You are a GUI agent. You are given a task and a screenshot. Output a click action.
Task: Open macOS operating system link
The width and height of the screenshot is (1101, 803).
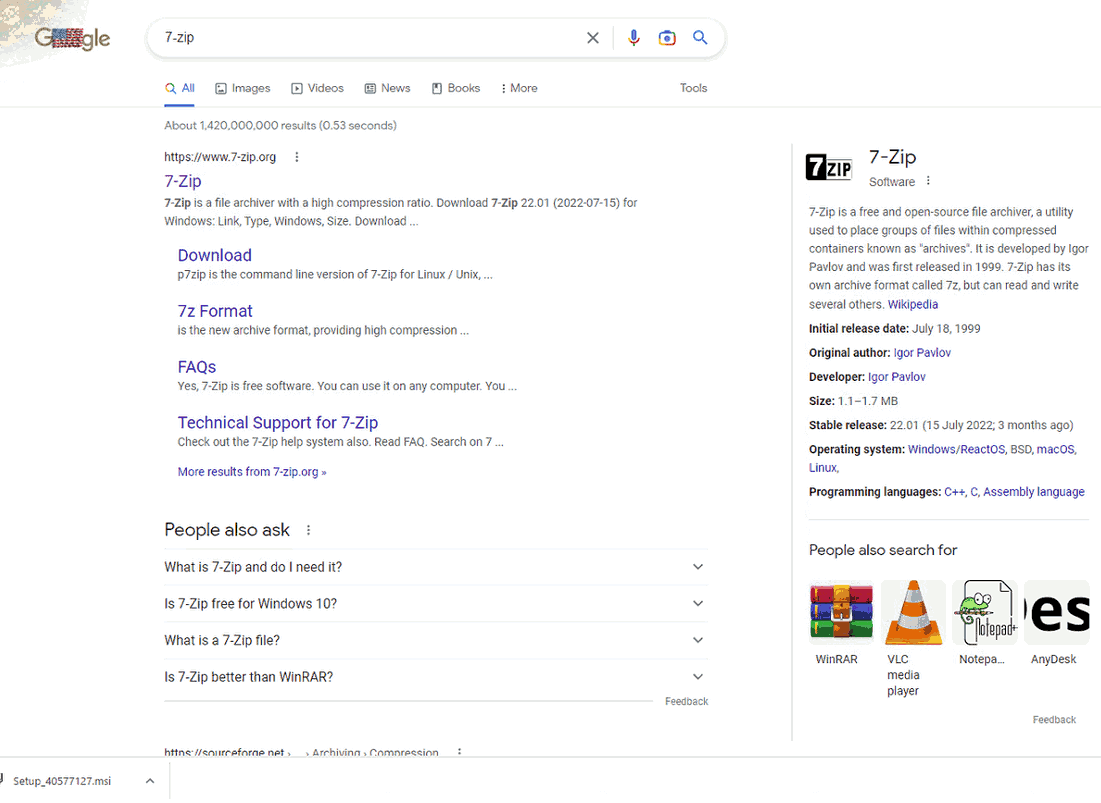click(x=1055, y=449)
